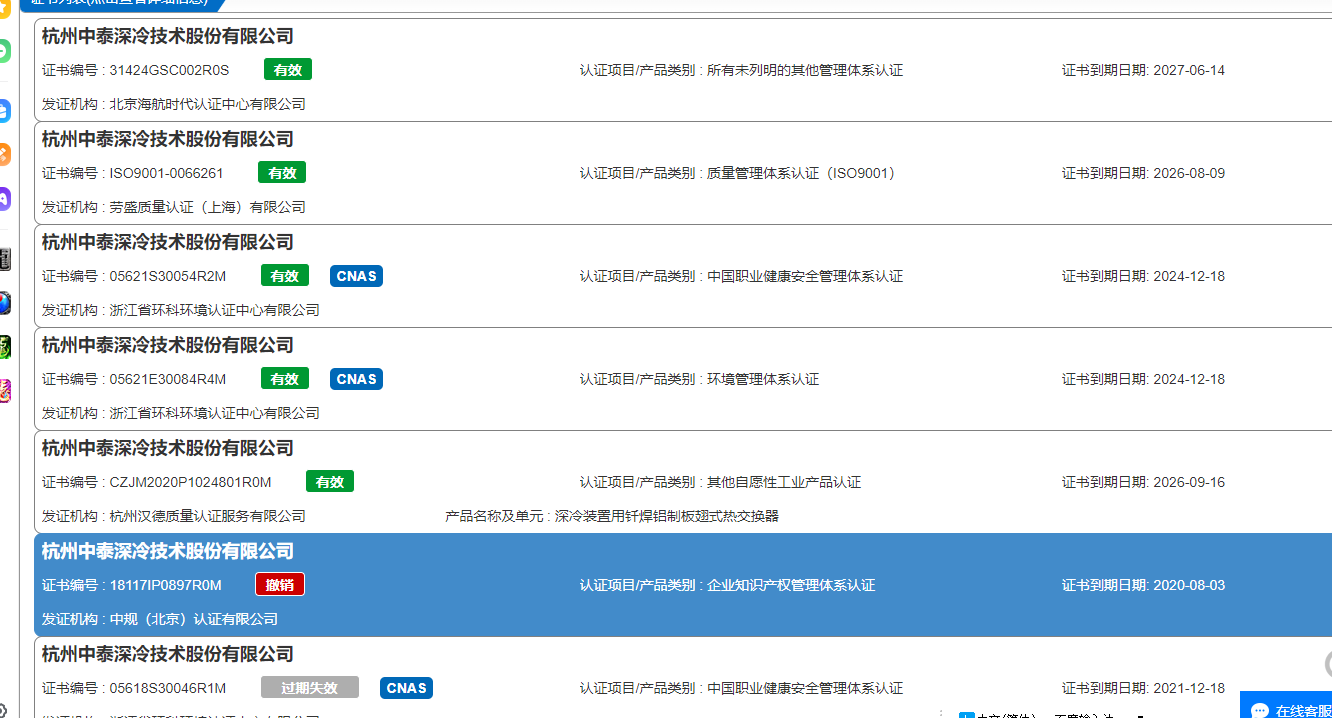The image size is (1332, 718).
Task: Click CNAS badge beside certificate 05621S30054R2M
Action: click(357, 276)
